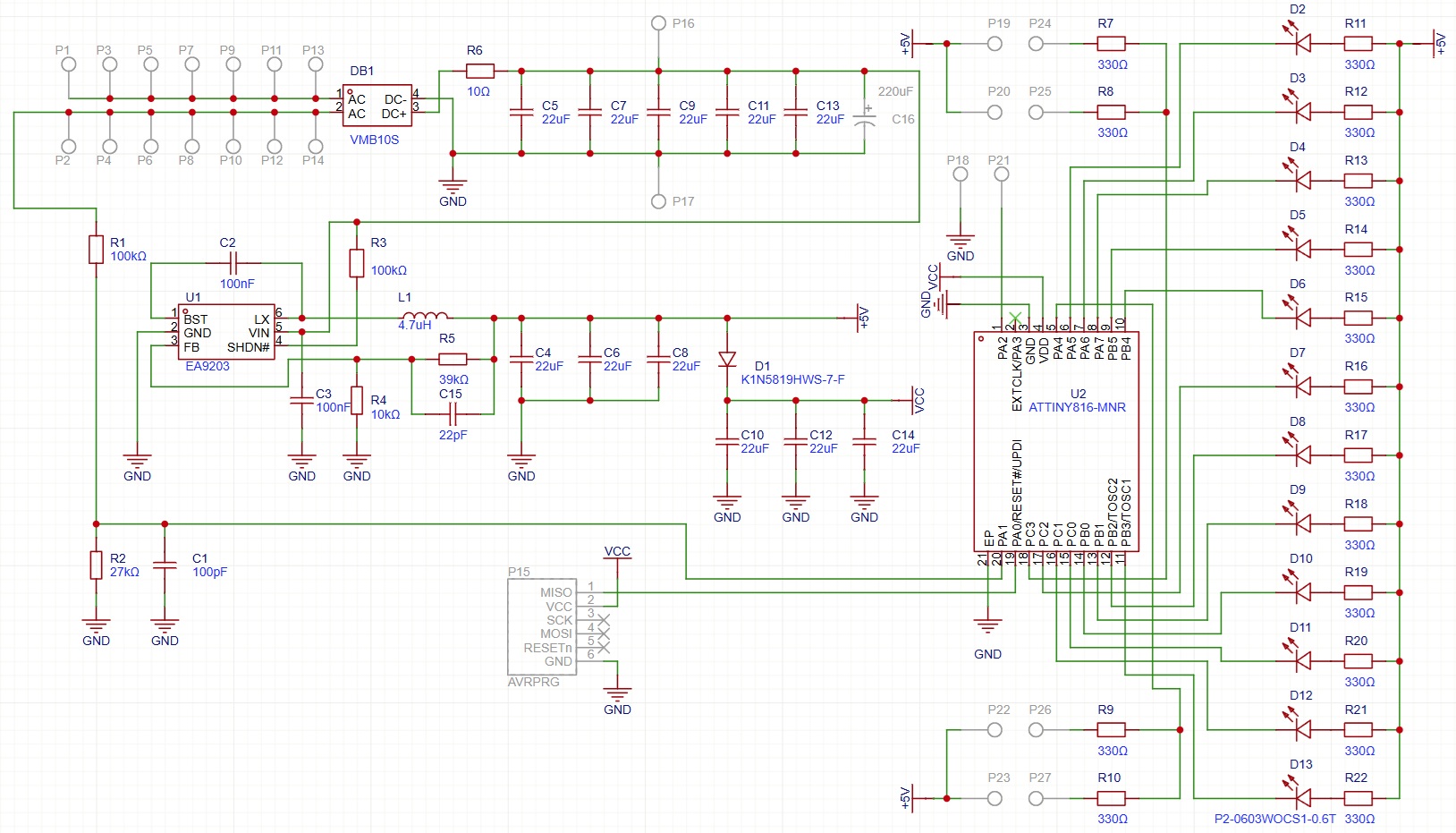The width and height of the screenshot is (1456, 833).
Task: Click the U1 EA9203 regulator IC body
Action: 226,332
